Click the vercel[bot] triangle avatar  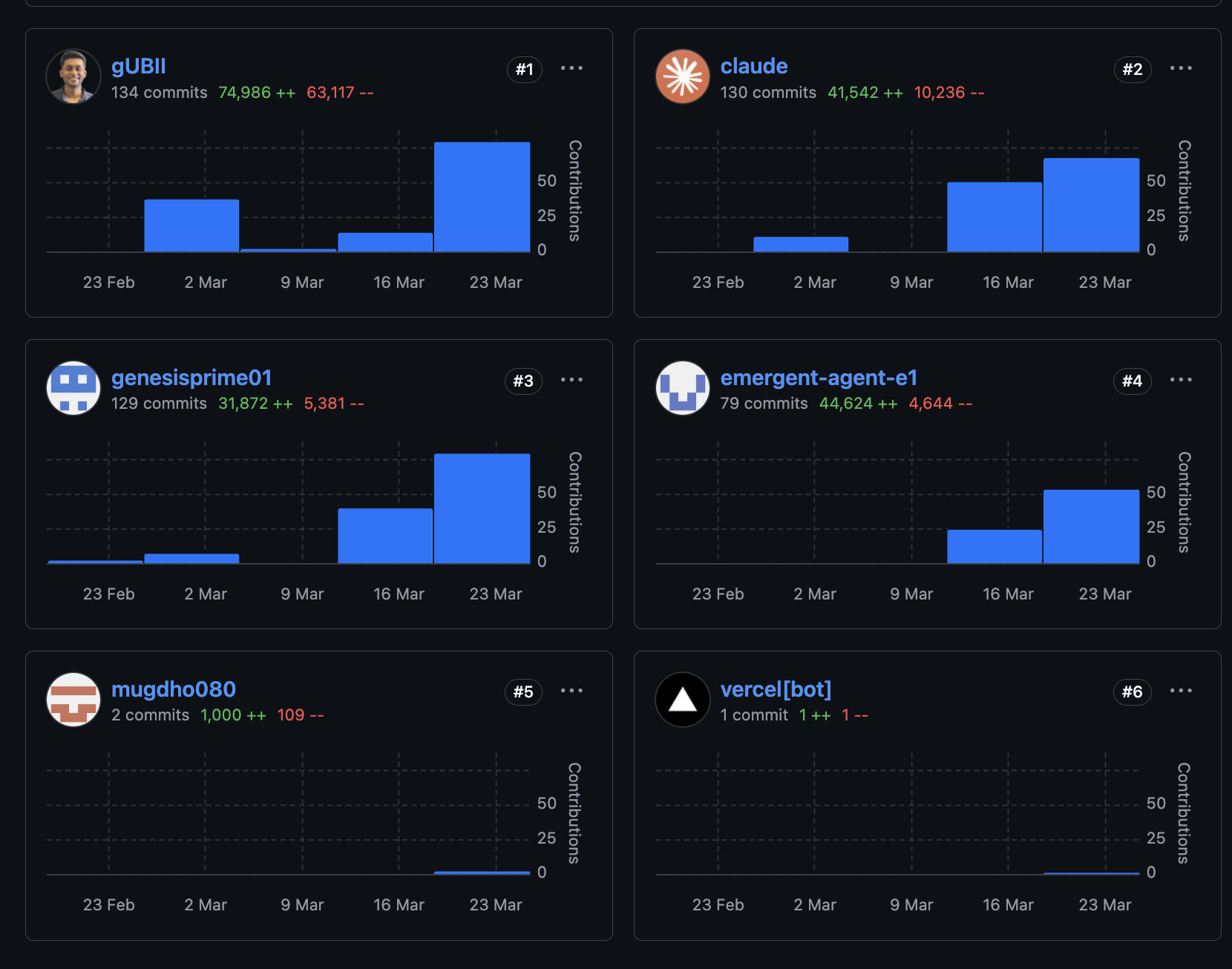click(682, 700)
